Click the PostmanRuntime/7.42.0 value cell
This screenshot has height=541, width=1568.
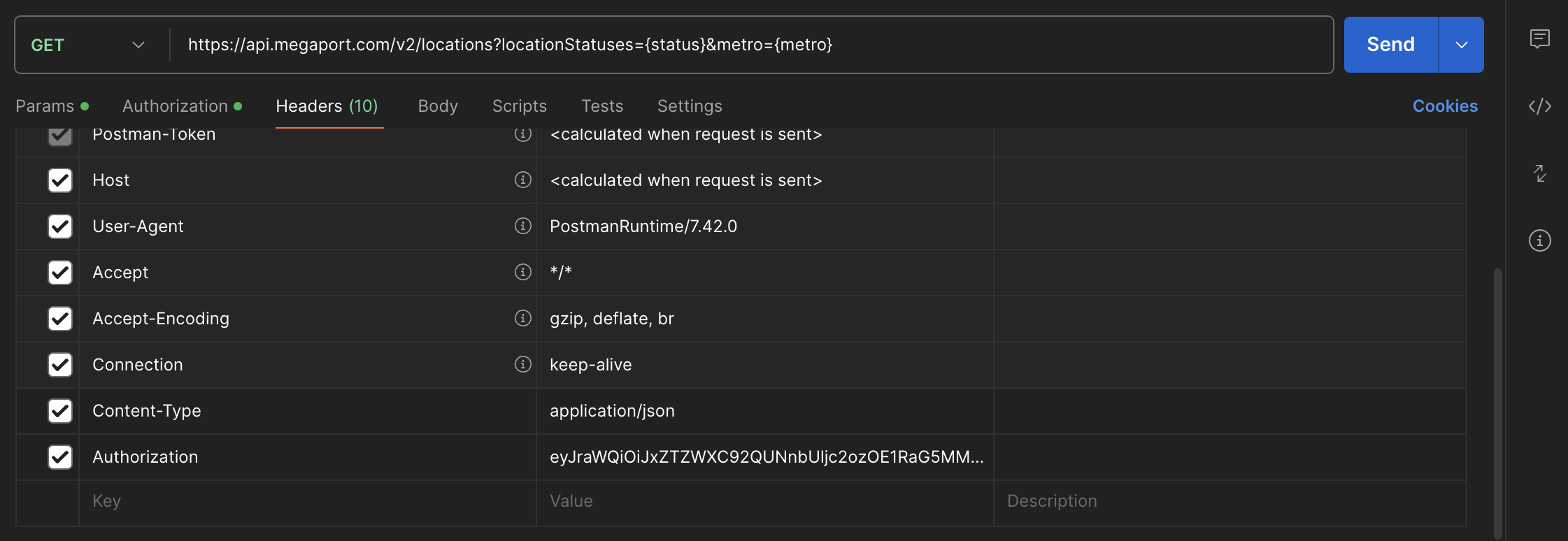765,226
